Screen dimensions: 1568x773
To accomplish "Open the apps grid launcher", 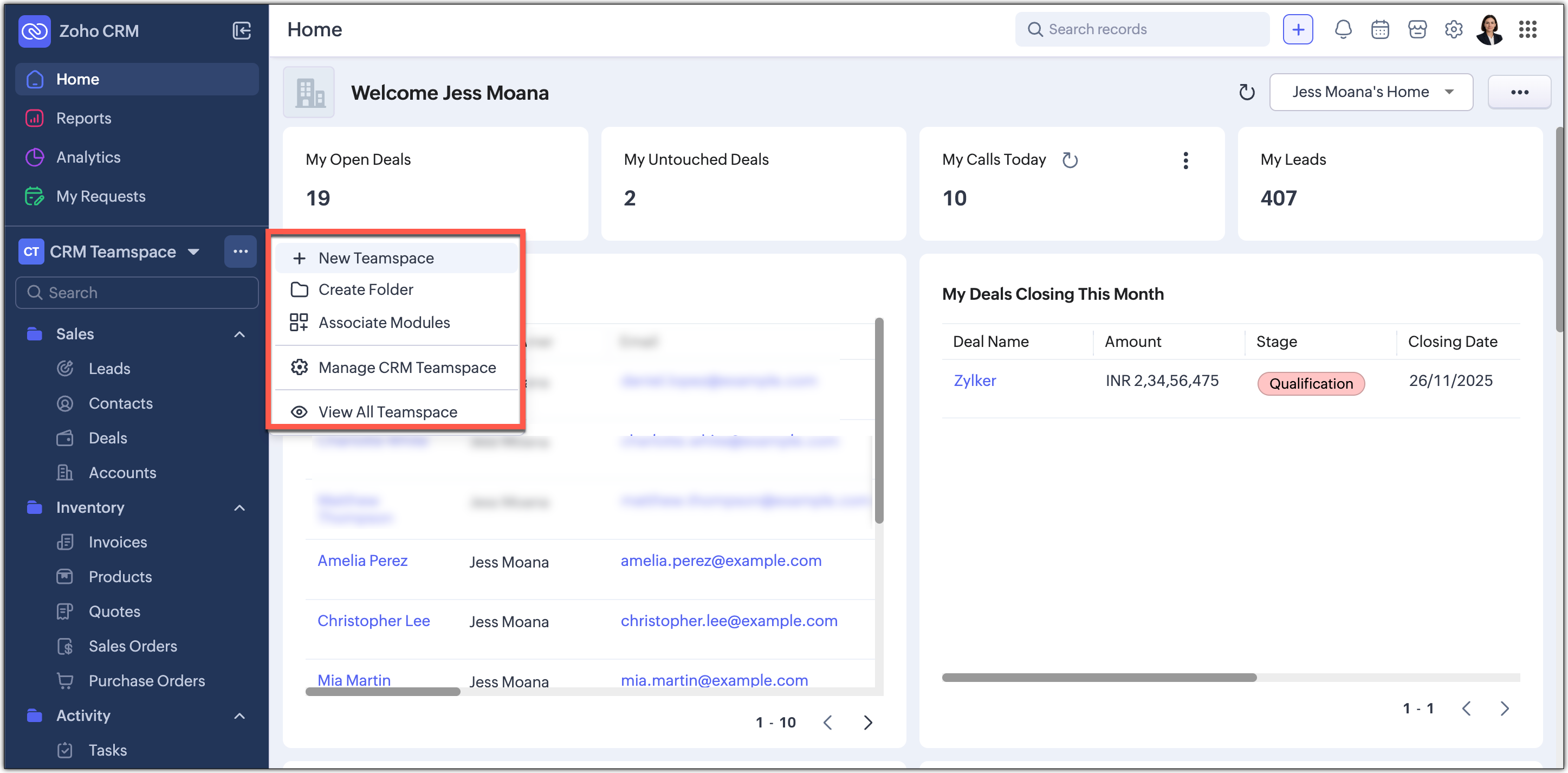I will (1528, 29).
